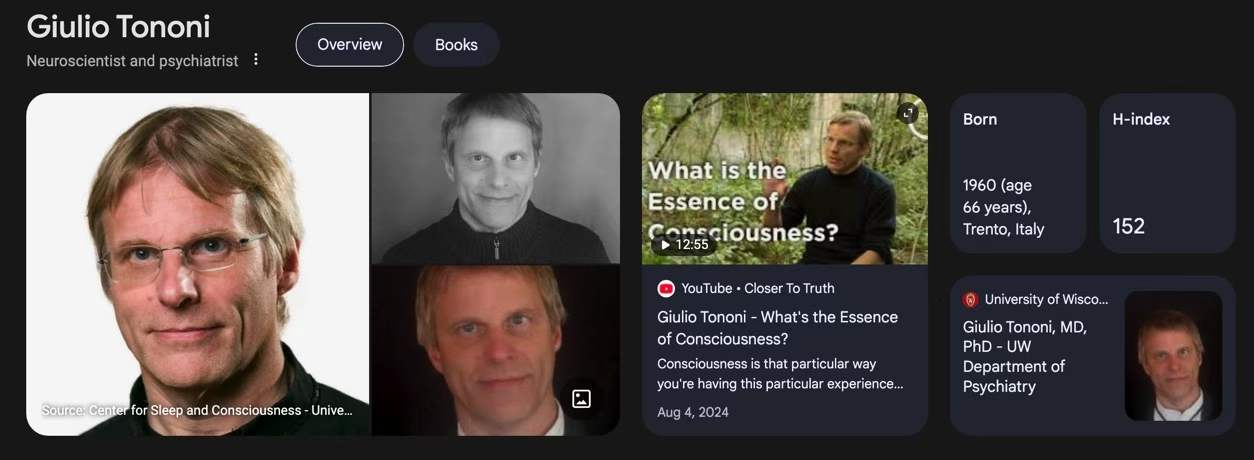Expand video using top-right fullscreen icon
Screen dimensions: 1254x460
tap(908, 113)
